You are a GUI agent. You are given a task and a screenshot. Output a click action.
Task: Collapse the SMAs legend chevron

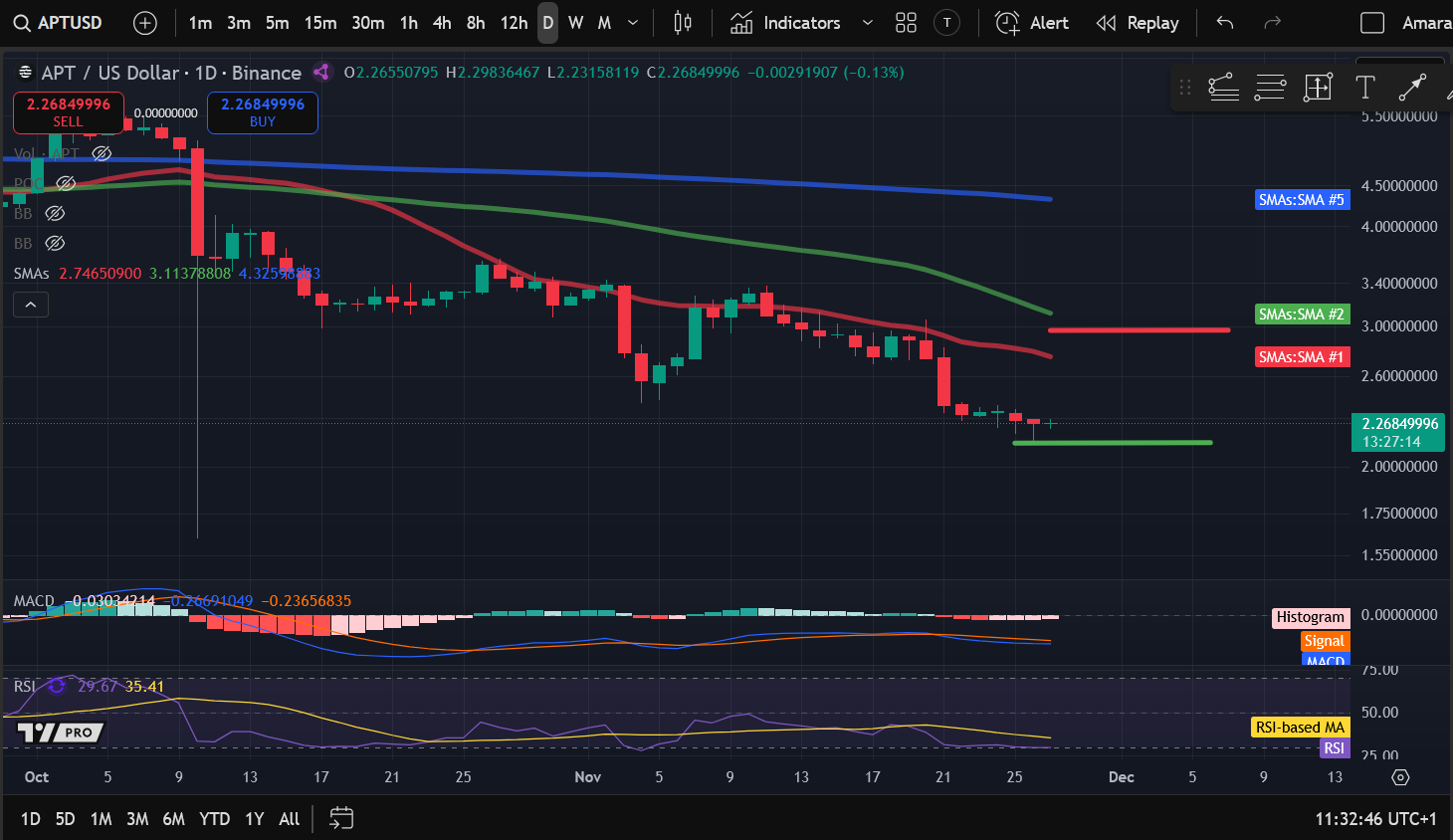[30, 304]
